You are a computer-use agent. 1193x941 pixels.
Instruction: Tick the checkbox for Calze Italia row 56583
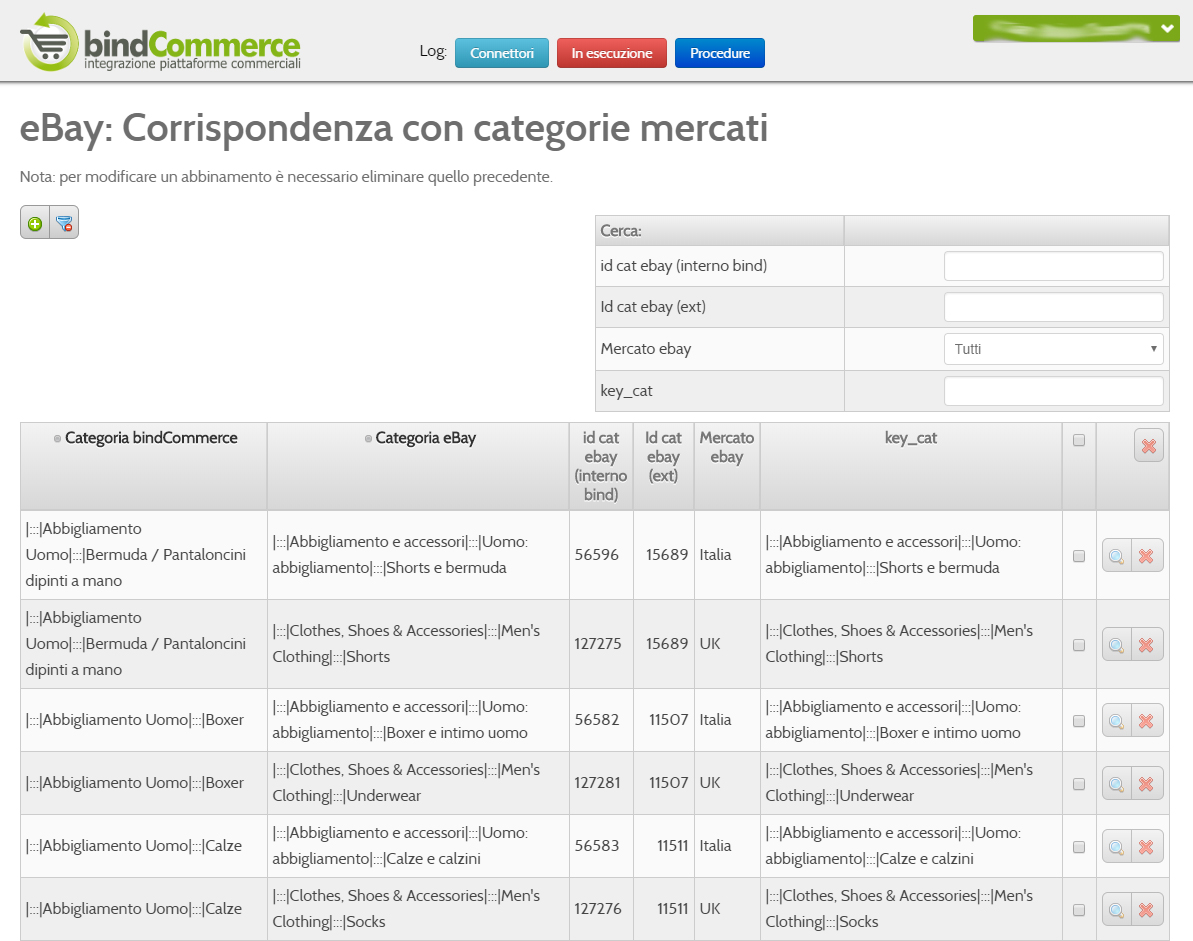point(1079,847)
